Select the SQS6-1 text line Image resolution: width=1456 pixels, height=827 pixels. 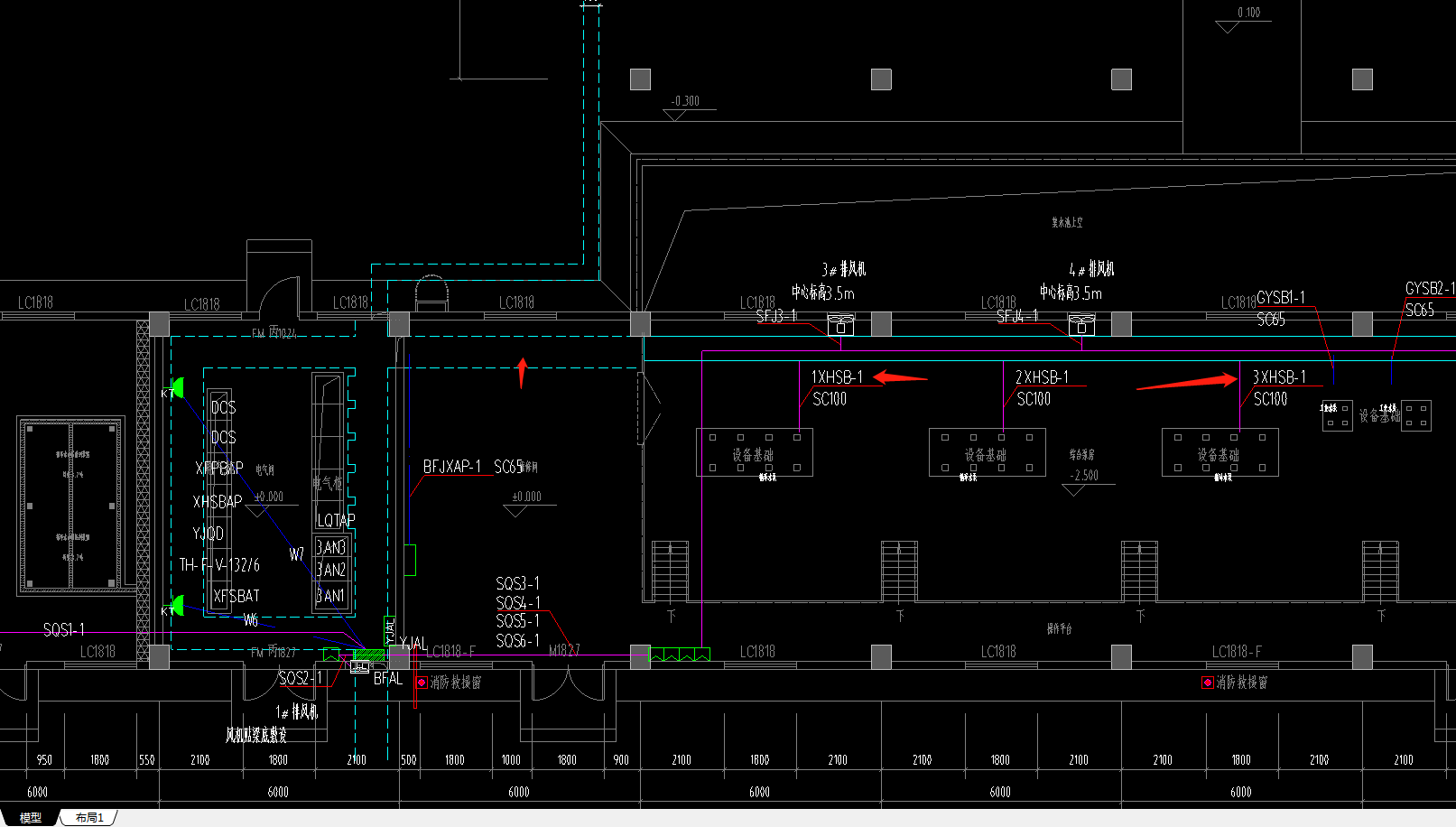pos(518,641)
